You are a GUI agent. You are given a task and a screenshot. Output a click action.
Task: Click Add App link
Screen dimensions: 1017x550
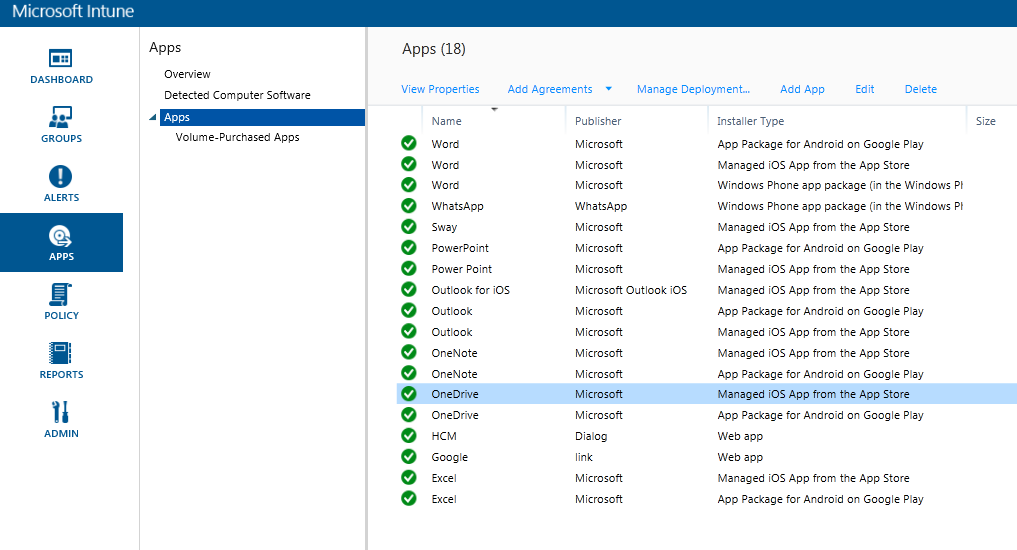pos(802,89)
